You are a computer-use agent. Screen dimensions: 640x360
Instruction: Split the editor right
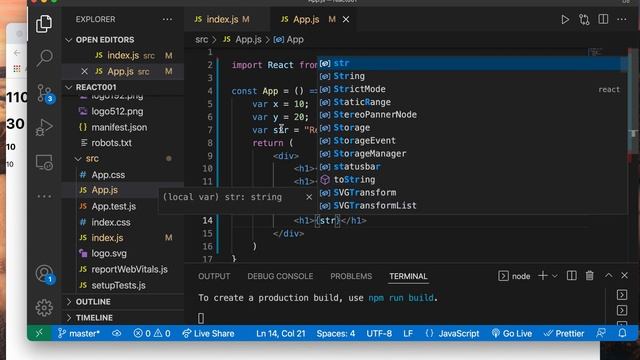click(x=603, y=19)
